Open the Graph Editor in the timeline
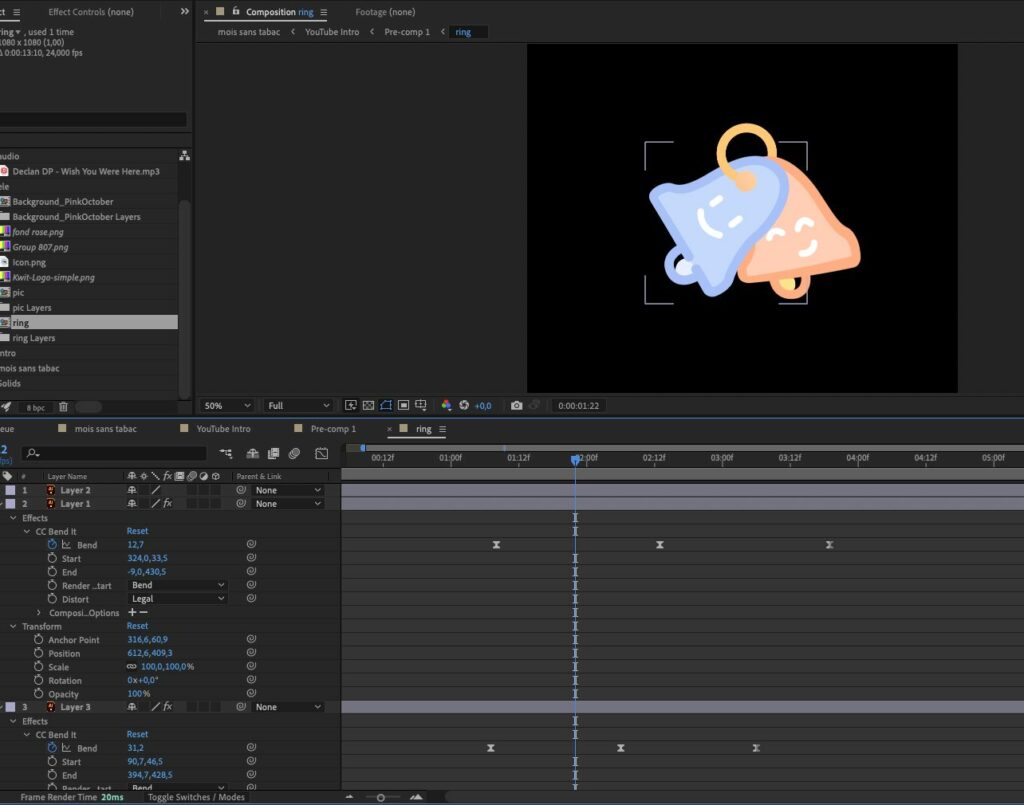The width and height of the screenshot is (1024, 805). 321,454
